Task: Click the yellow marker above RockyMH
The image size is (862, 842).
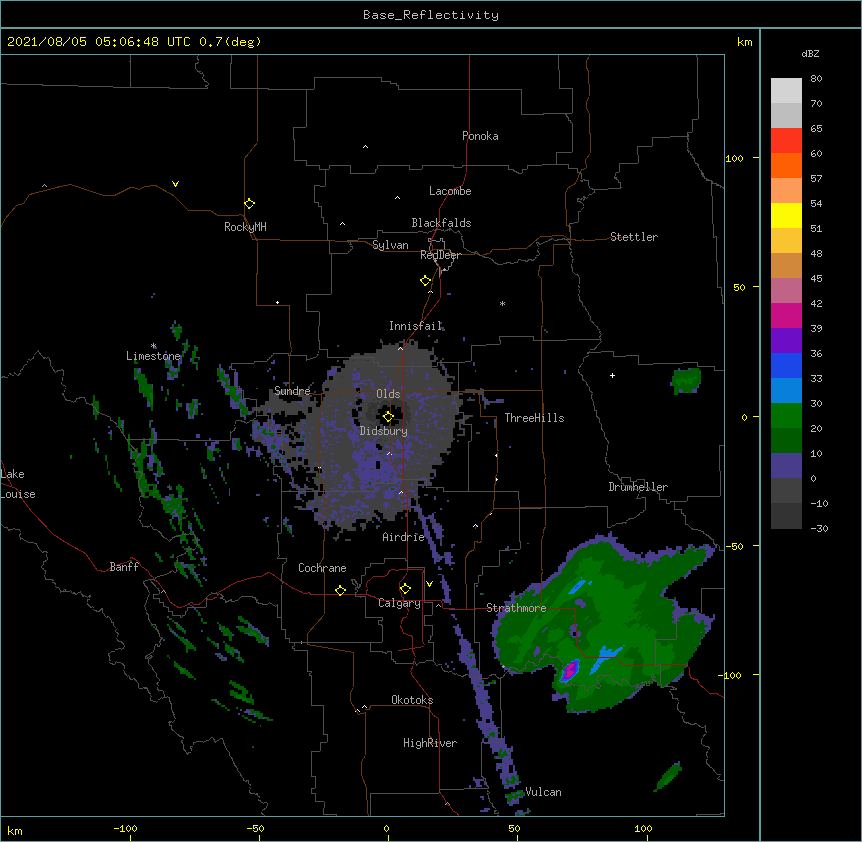Action: point(249,203)
